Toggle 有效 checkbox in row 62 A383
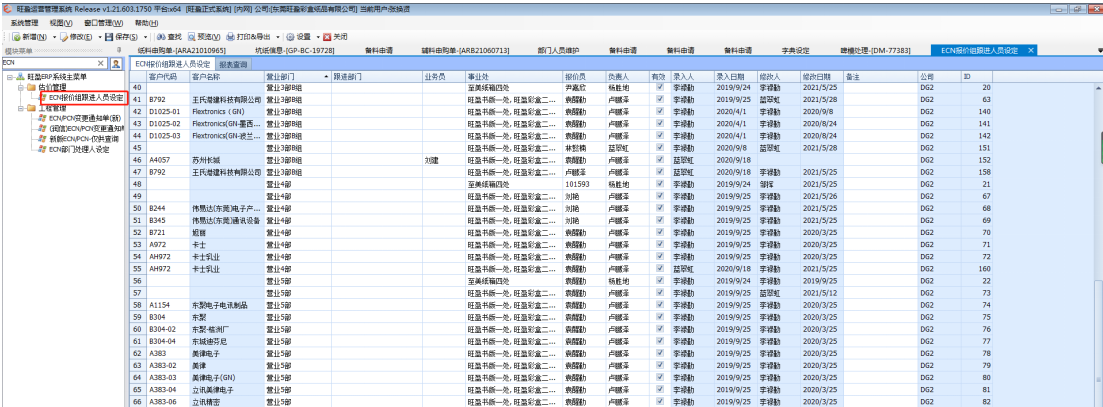Viewport: 1103px width, 407px height. pyautogui.click(x=659, y=353)
